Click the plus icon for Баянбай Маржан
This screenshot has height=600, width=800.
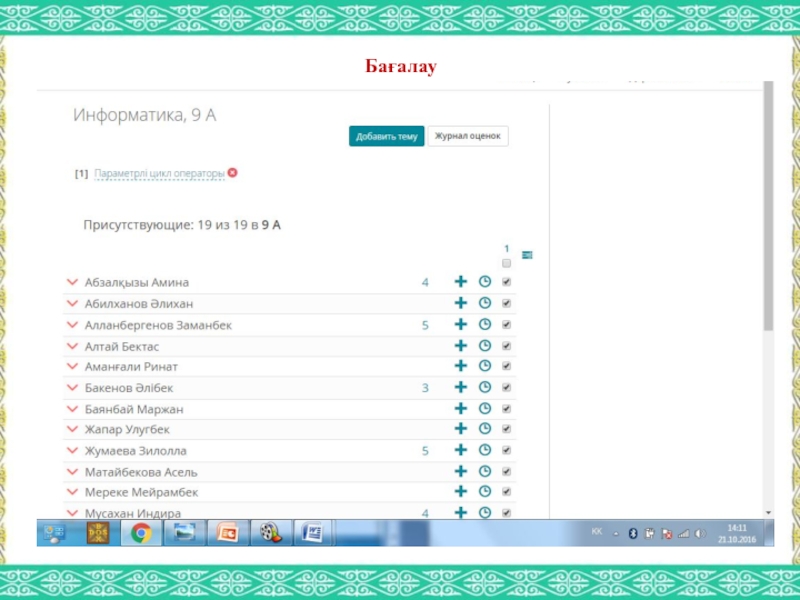point(461,409)
